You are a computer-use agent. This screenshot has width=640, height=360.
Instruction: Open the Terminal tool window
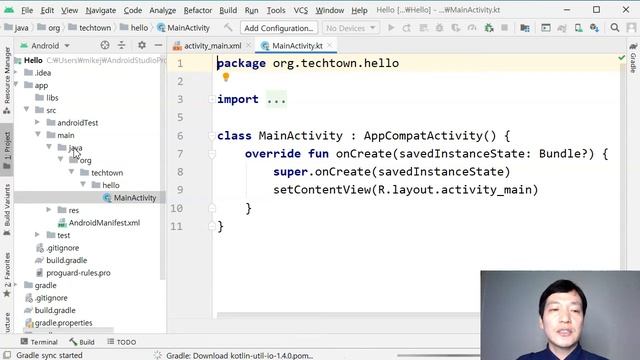pos(39,342)
